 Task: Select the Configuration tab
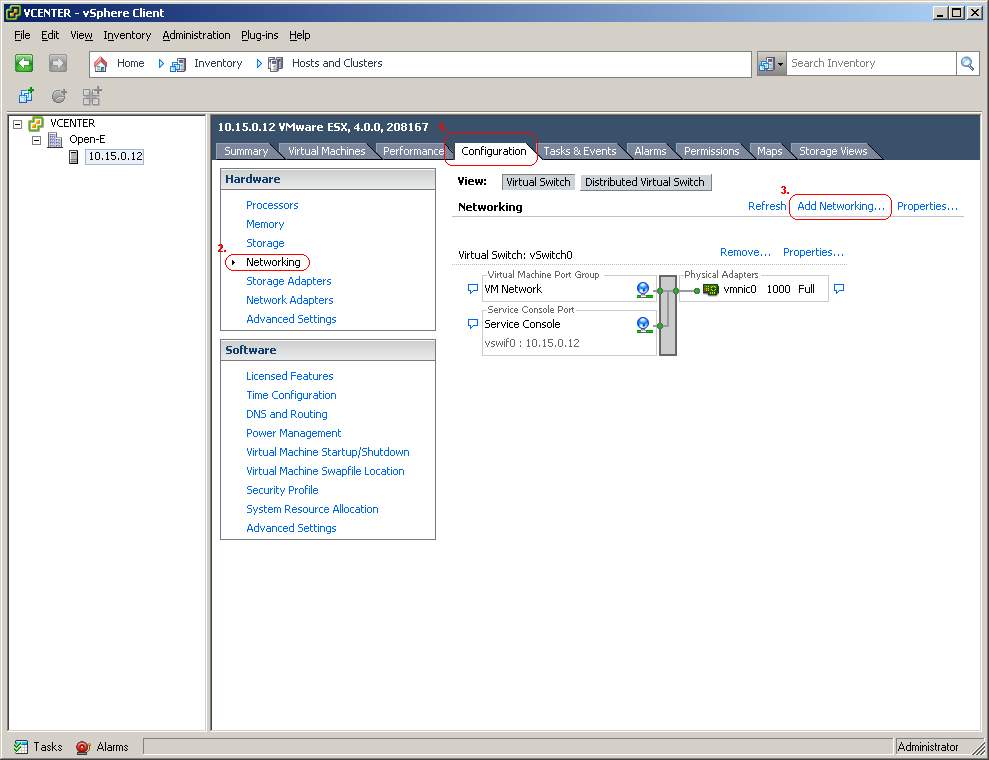tap(493, 151)
